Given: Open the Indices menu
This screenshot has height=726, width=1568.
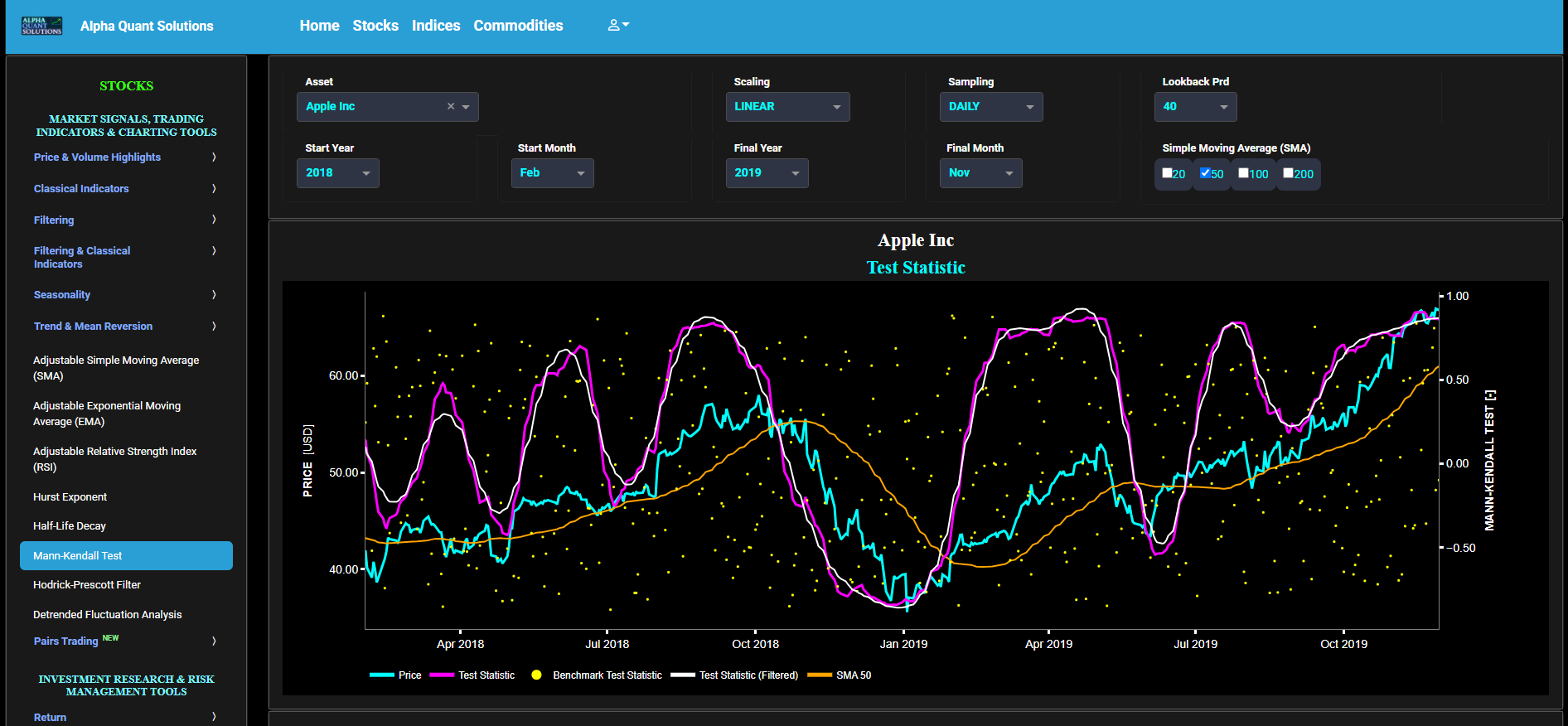Looking at the screenshot, I should [436, 26].
